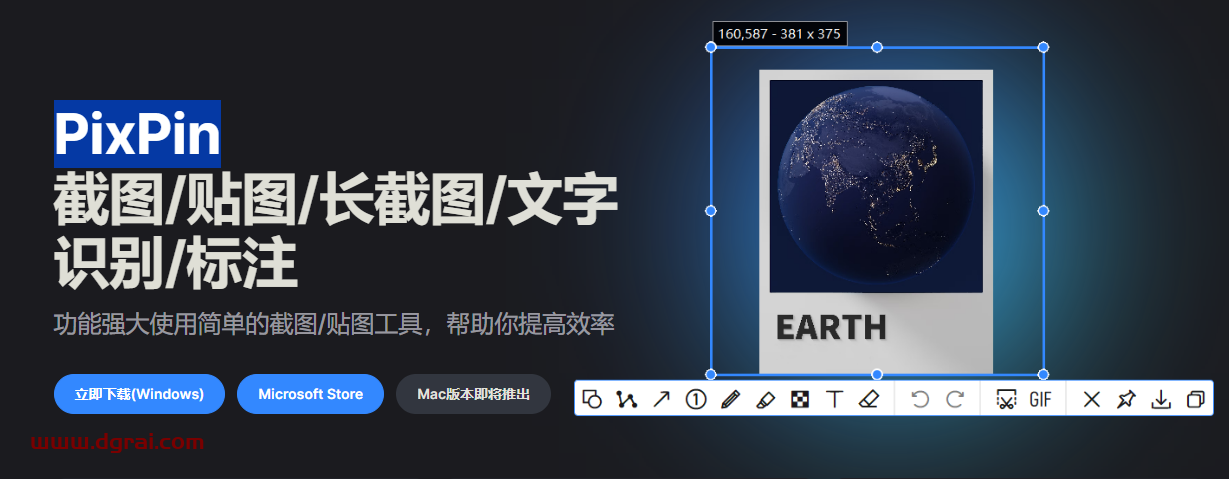Click the left-edge middle selection handle
This screenshot has height=479, width=1229.
point(711,211)
